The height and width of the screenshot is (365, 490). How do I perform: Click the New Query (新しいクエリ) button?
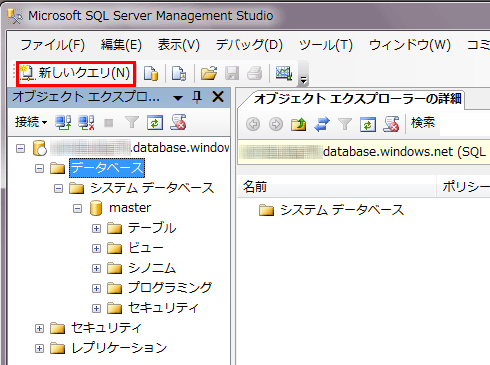click(x=75, y=73)
